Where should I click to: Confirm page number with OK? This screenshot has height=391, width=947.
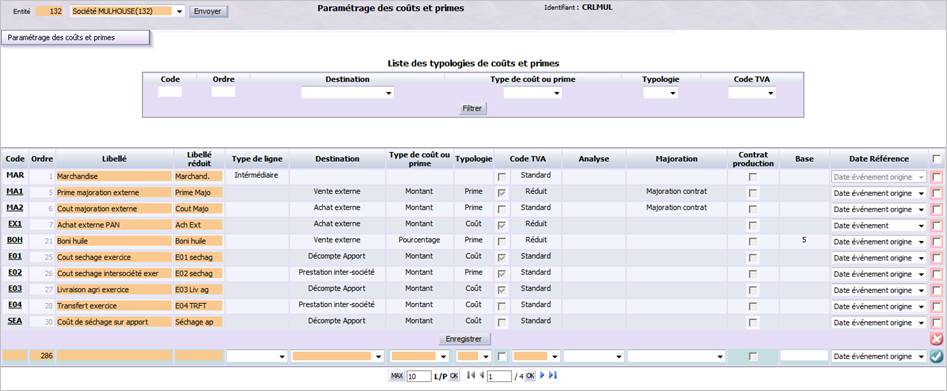(530, 376)
